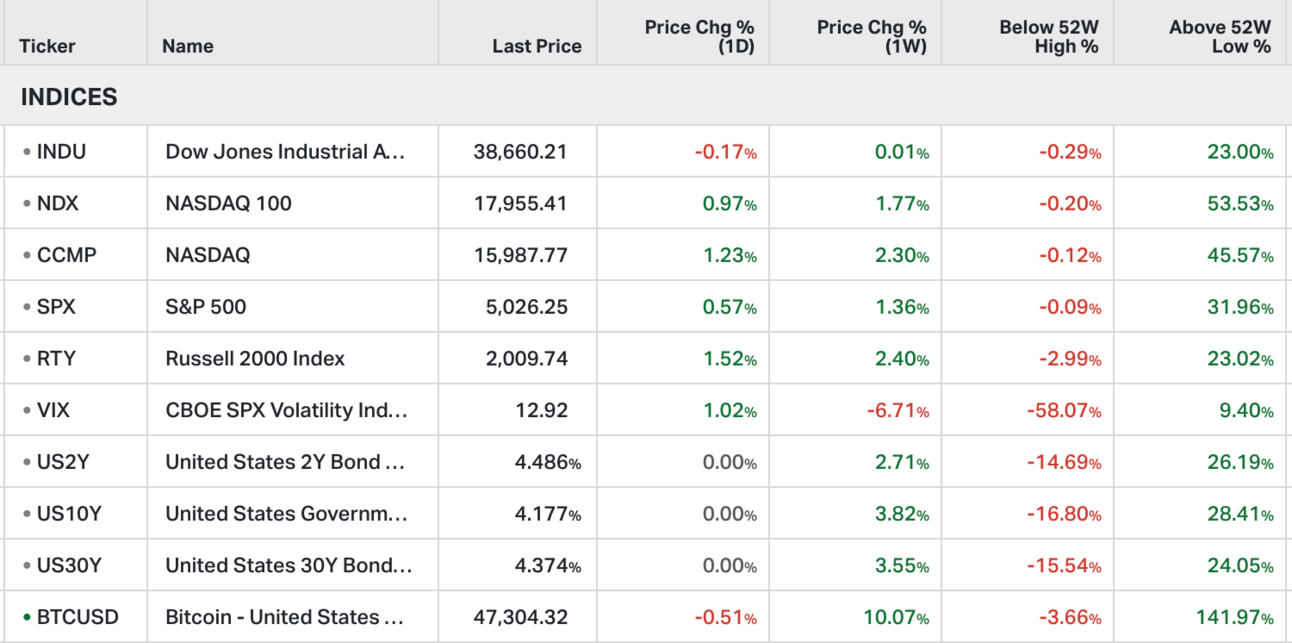Image resolution: width=1292 pixels, height=643 pixels.
Task: Click the gray dot next to VIX
Action: point(27,410)
